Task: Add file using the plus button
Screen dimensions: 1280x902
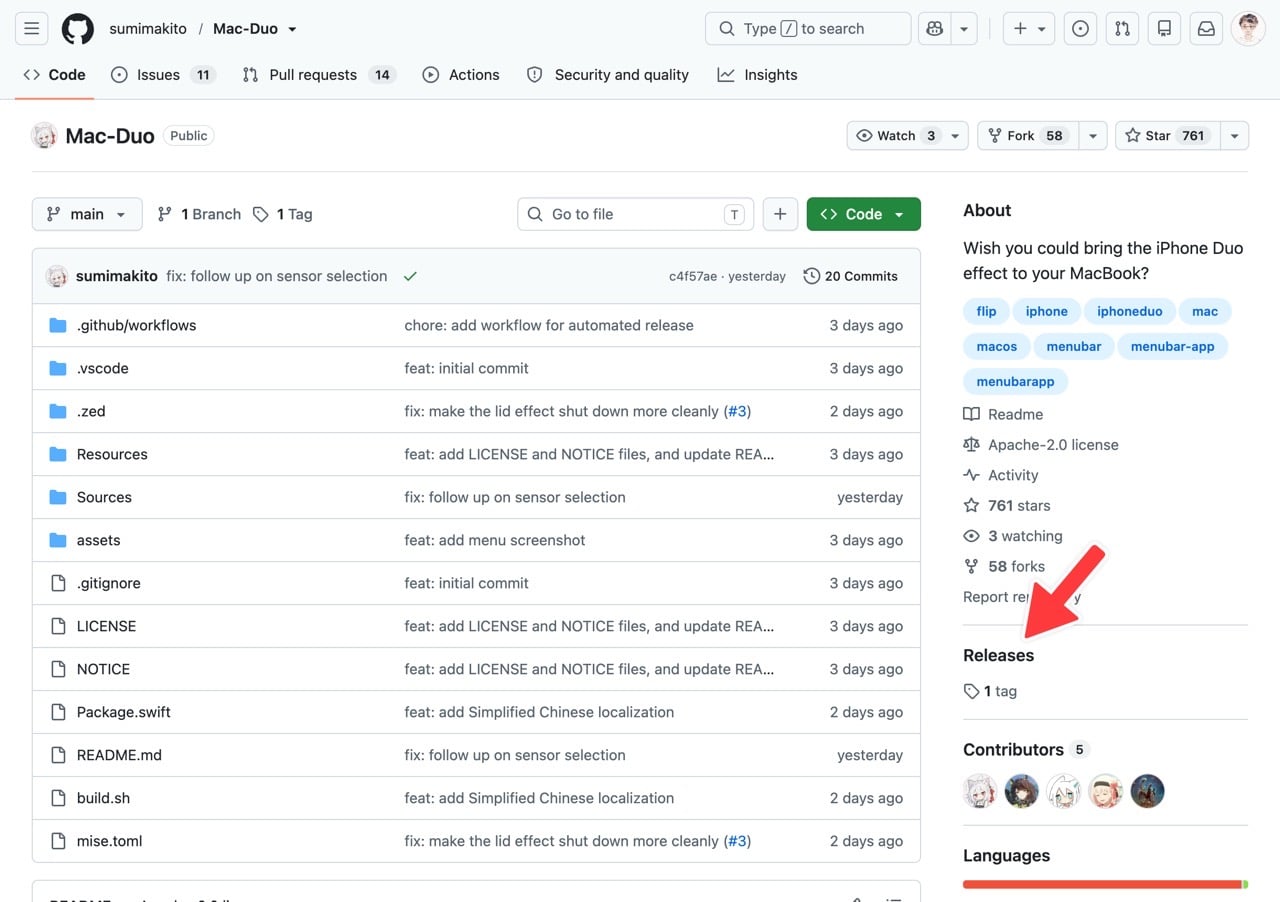Action: (x=780, y=214)
